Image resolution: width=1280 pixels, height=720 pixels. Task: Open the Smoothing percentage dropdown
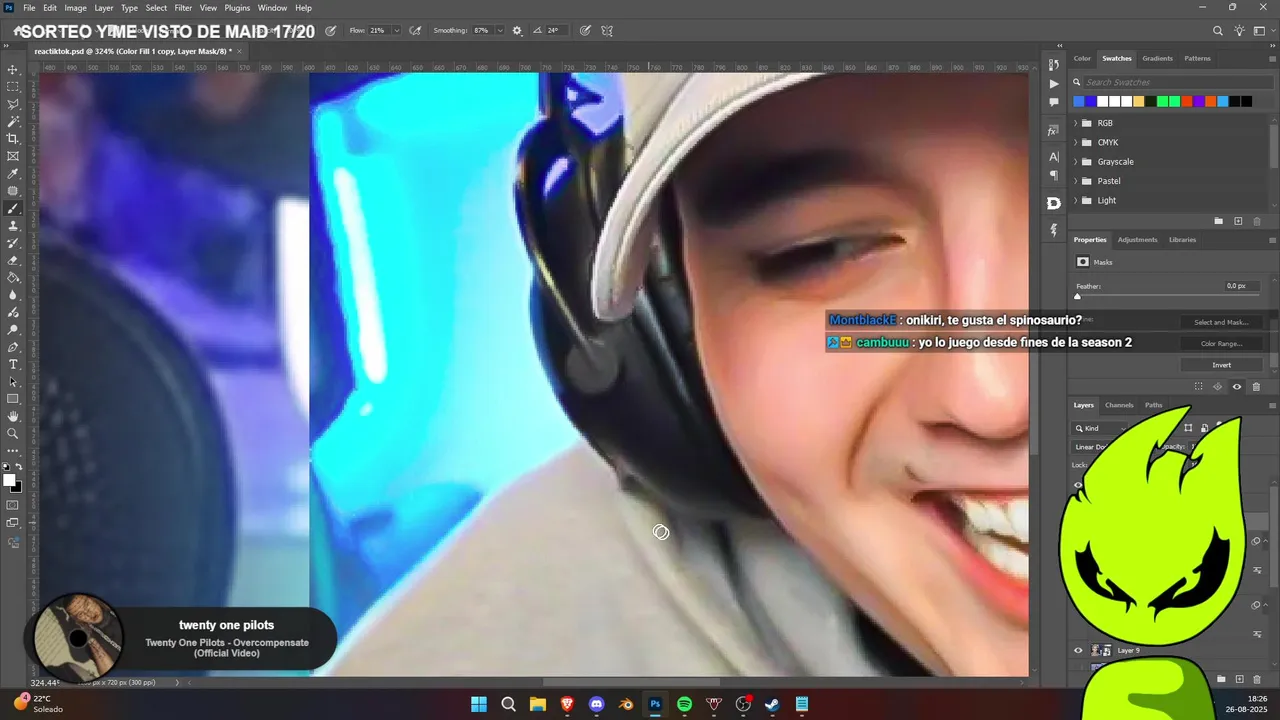(x=500, y=31)
